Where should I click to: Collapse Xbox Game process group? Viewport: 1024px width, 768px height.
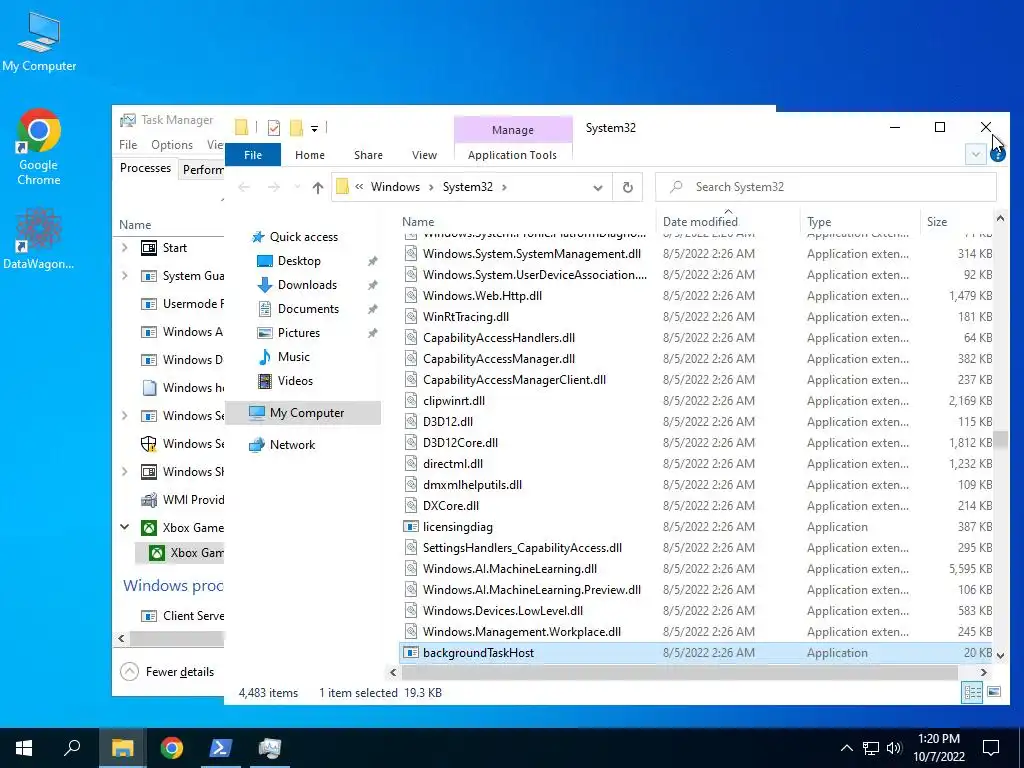125,527
